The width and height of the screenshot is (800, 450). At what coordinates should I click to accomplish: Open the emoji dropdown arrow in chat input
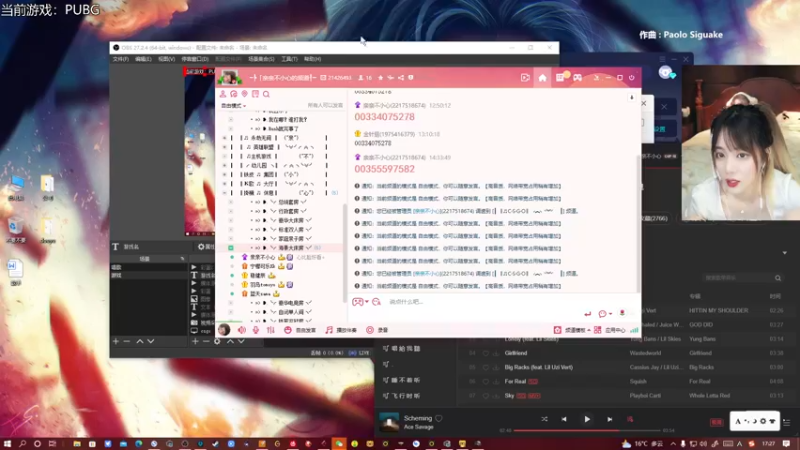(367, 302)
